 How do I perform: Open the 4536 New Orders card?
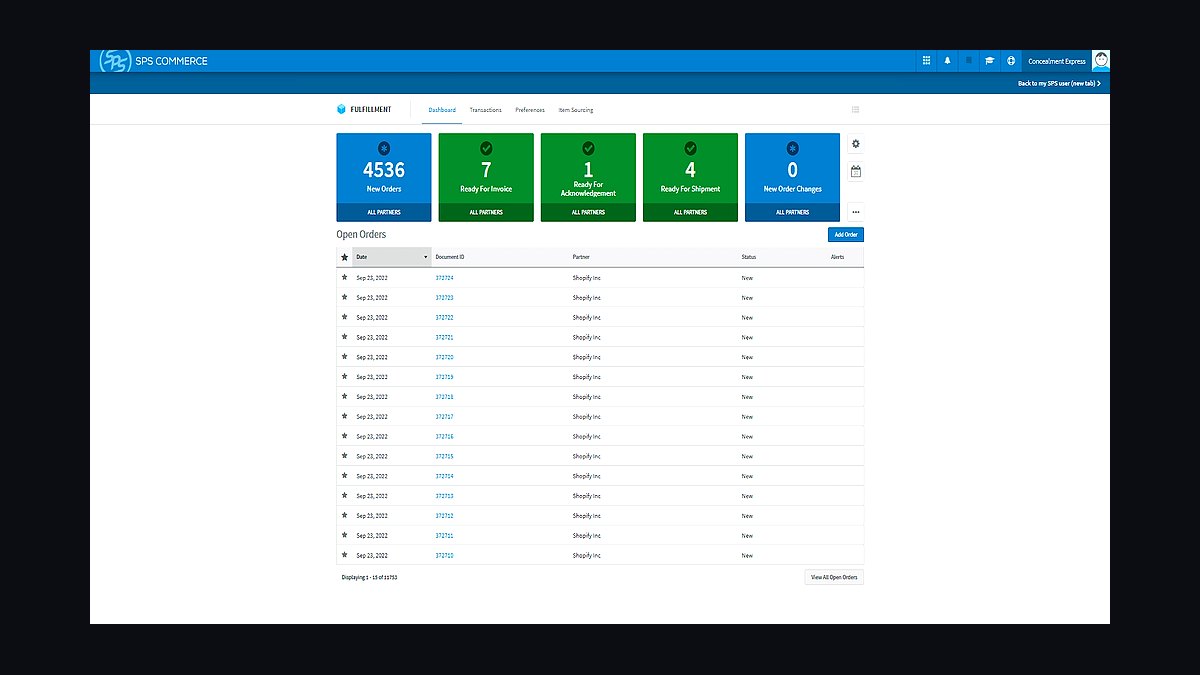(x=384, y=168)
